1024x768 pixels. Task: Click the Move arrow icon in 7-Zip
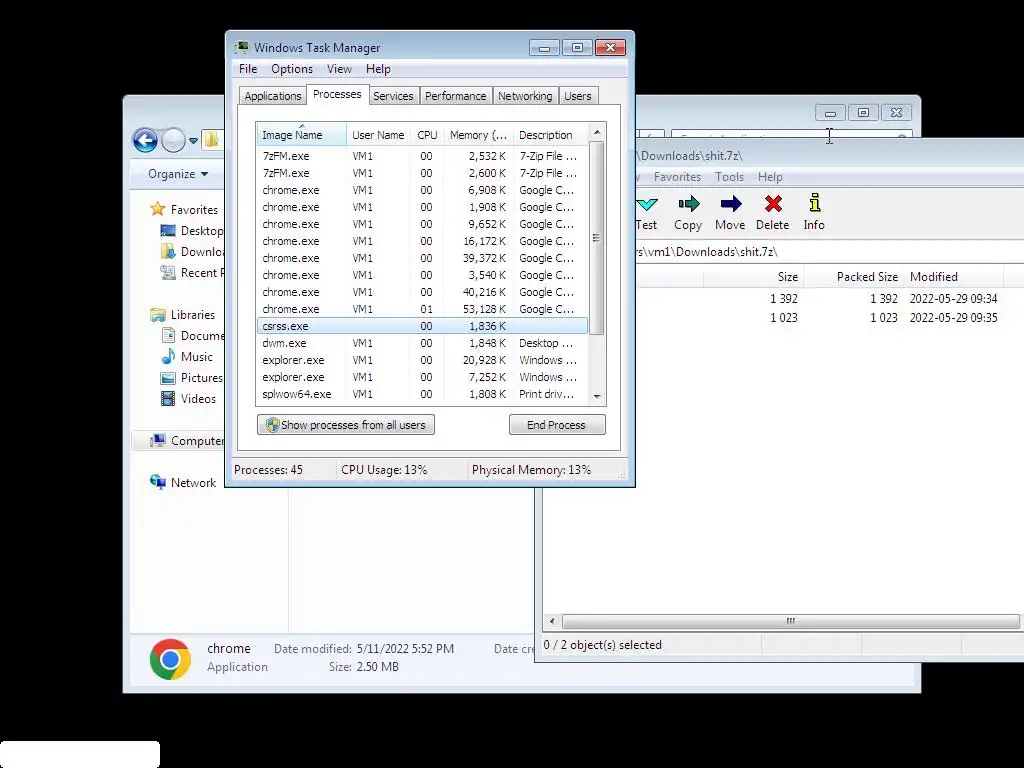(x=730, y=204)
